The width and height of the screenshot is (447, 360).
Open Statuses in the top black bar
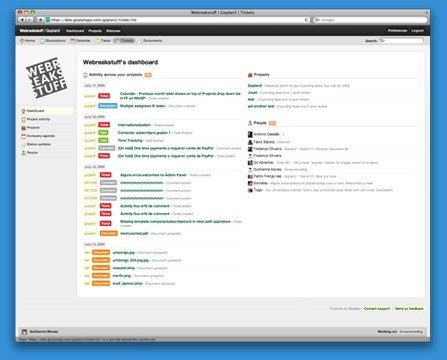coord(113,31)
